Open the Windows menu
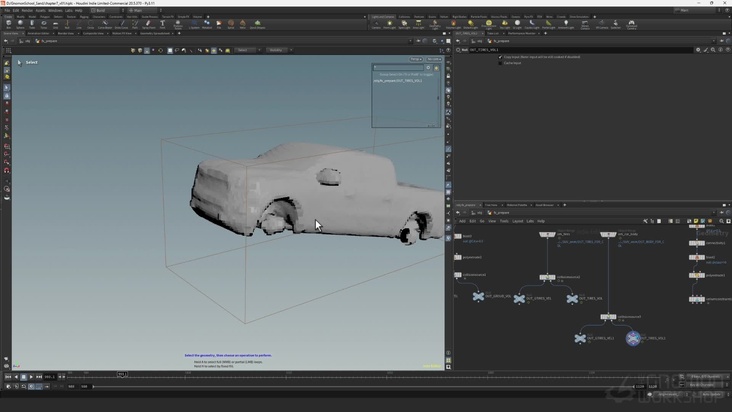This screenshot has height=412, width=732. click(55, 10)
